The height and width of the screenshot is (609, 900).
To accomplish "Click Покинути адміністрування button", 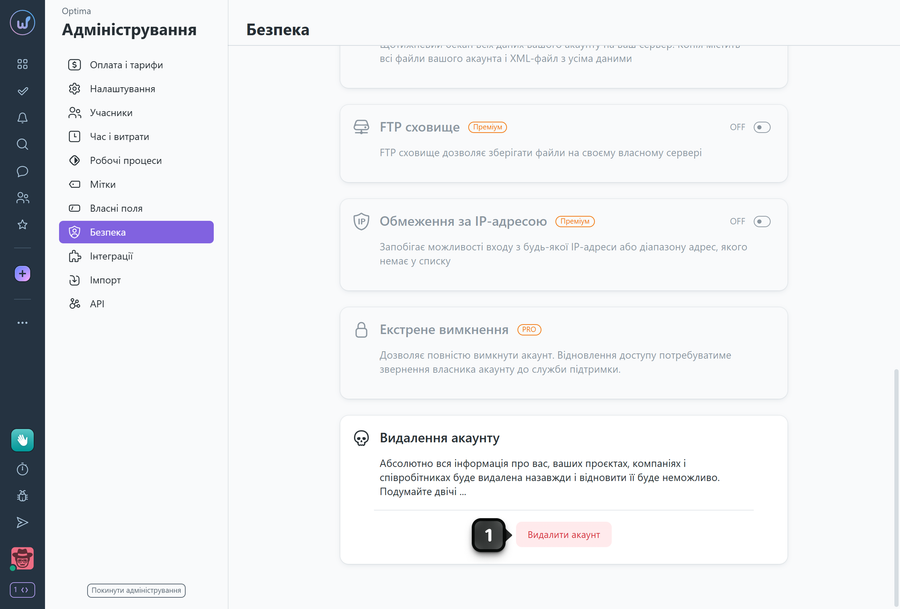I will 136,590.
